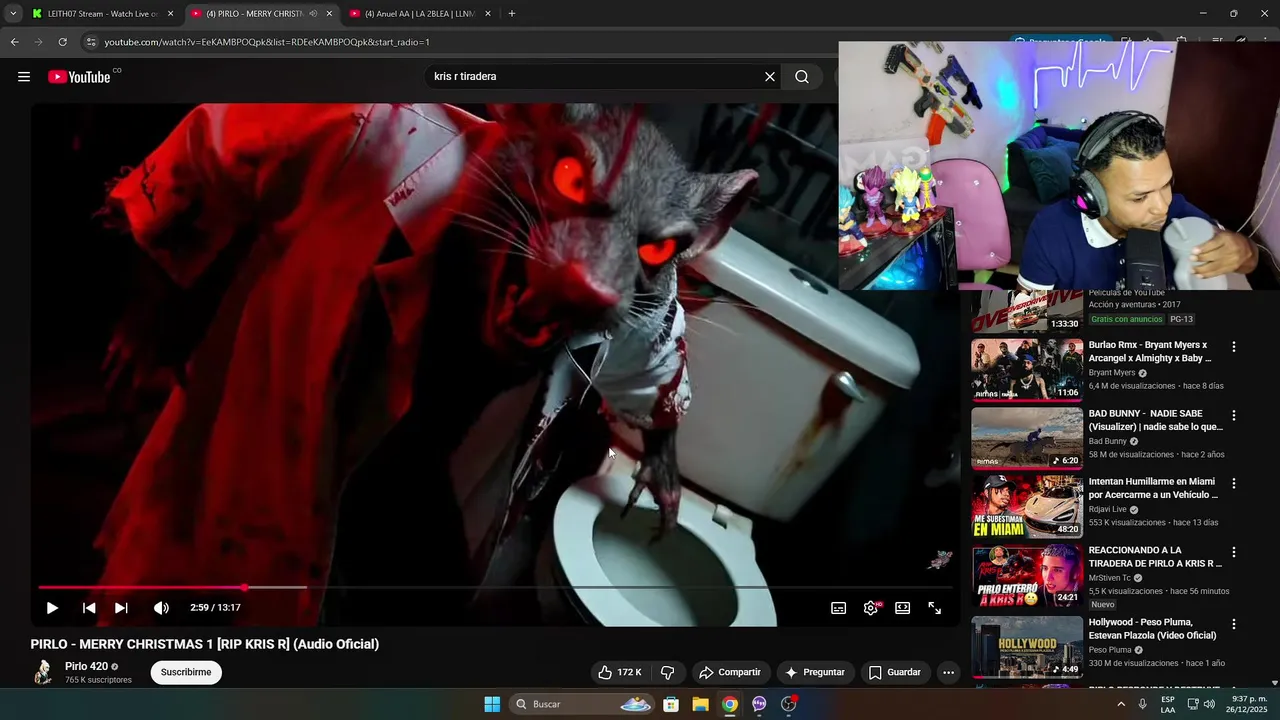
Task: Enter fullscreen mode
Action: click(935, 608)
